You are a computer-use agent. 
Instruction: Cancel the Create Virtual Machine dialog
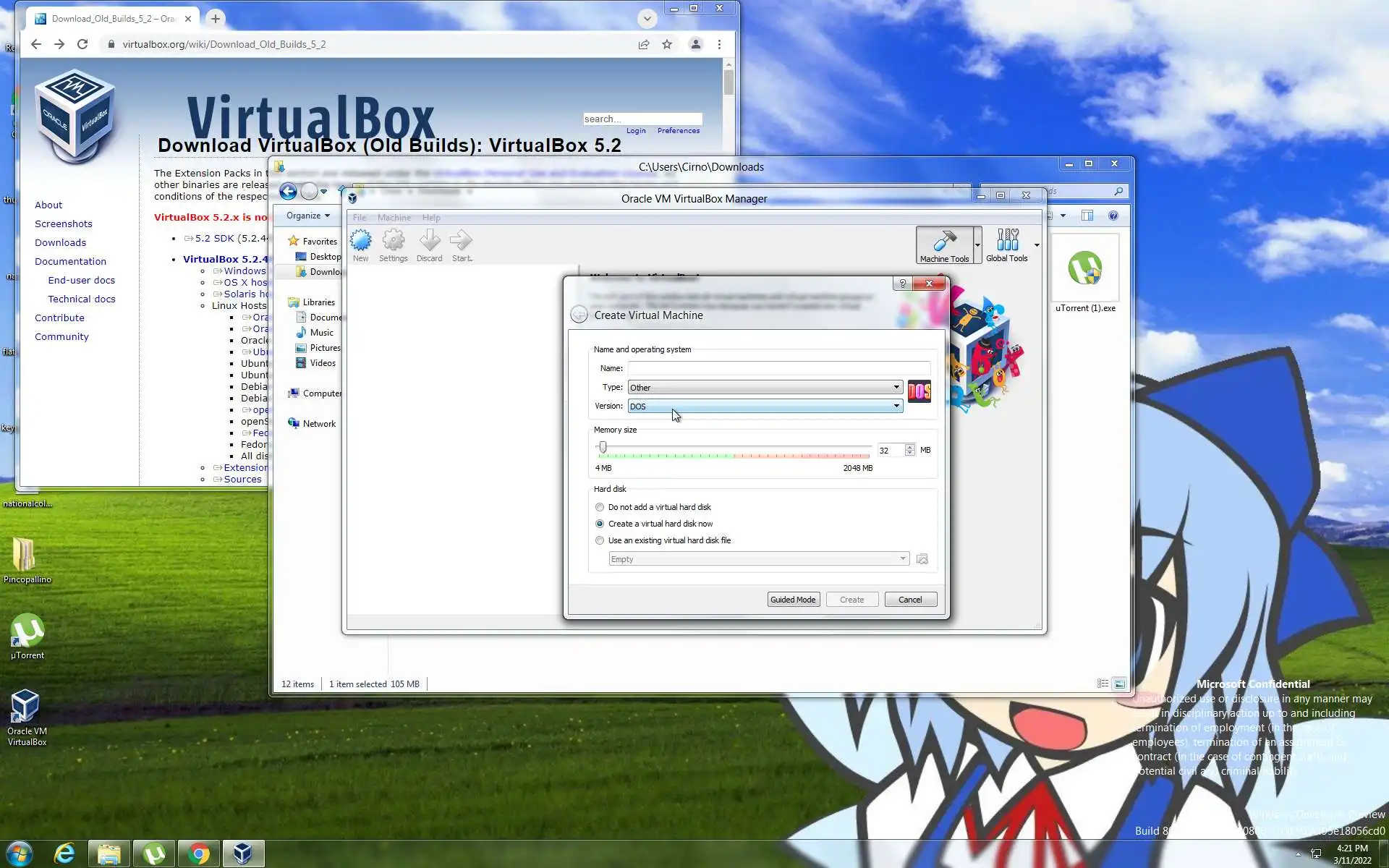click(910, 600)
